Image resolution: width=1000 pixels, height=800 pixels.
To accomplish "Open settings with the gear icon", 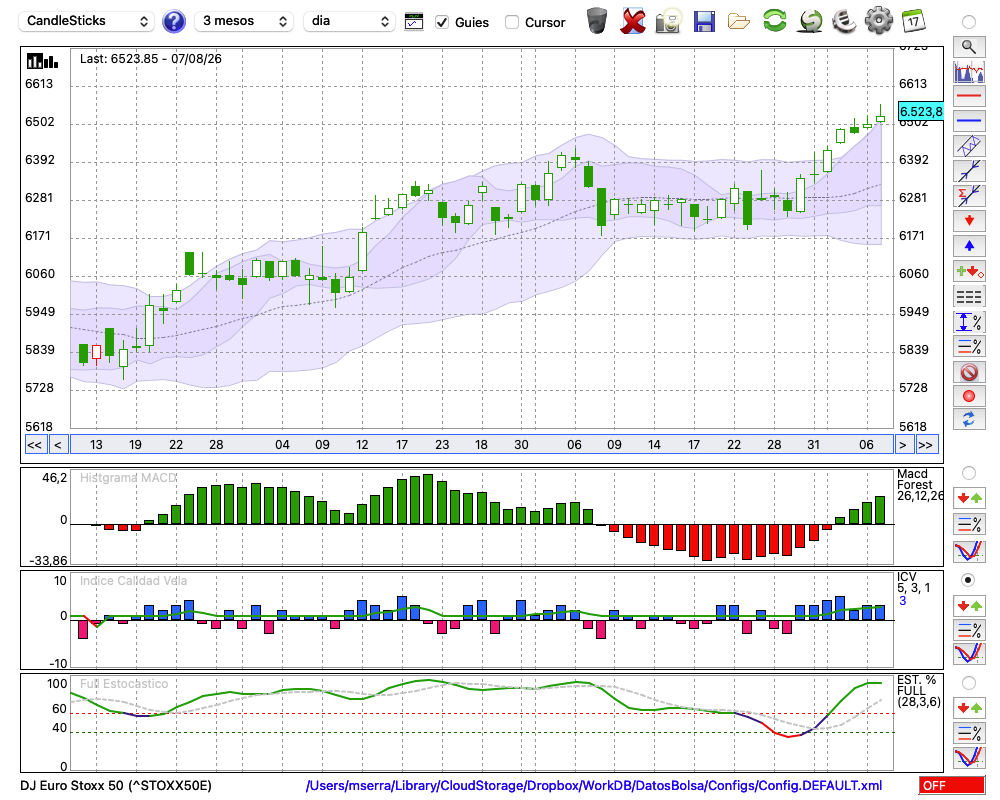I will [878, 21].
